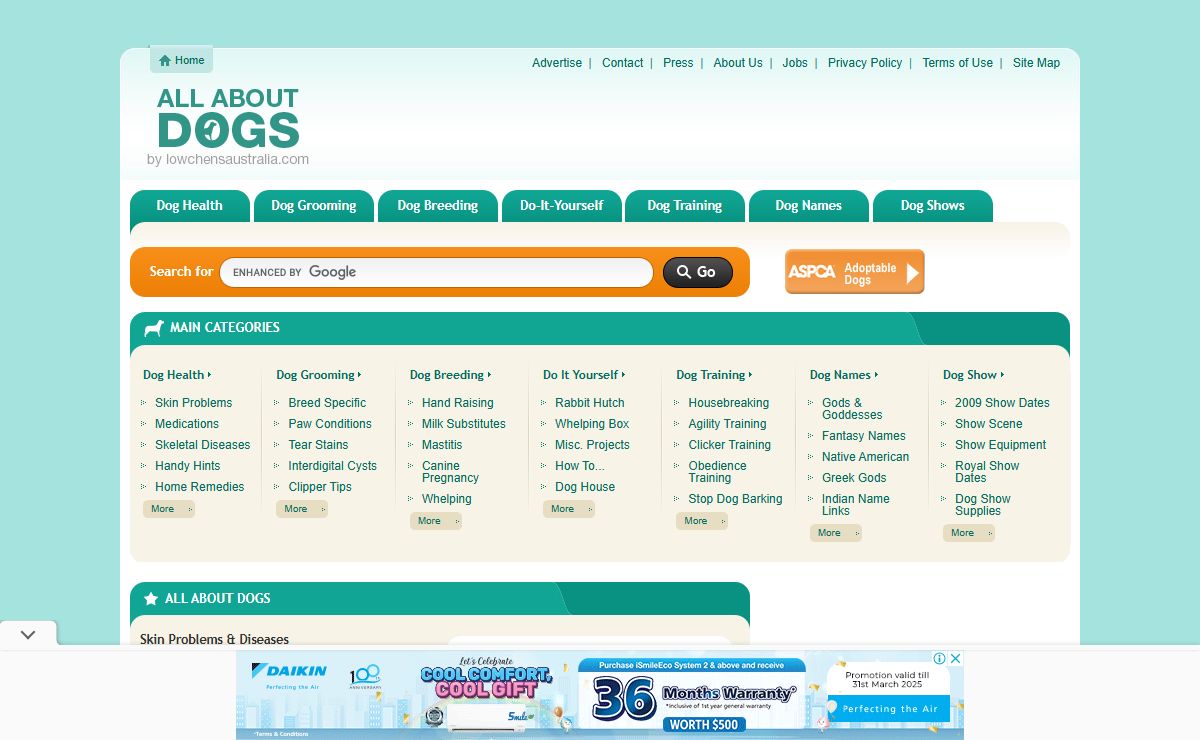This screenshot has height=740, width=1200.
Task: Open the Interdigital Cysts link
Action: [x=333, y=466]
